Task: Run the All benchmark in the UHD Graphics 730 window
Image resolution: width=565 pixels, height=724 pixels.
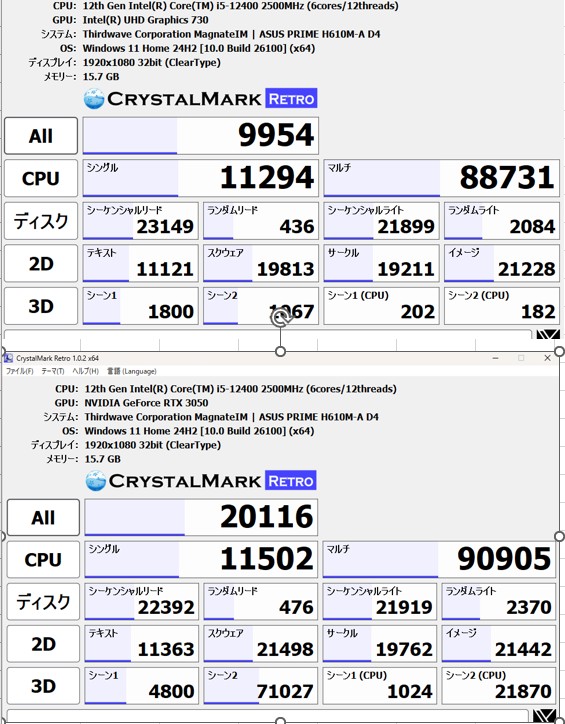Action: click(x=41, y=136)
